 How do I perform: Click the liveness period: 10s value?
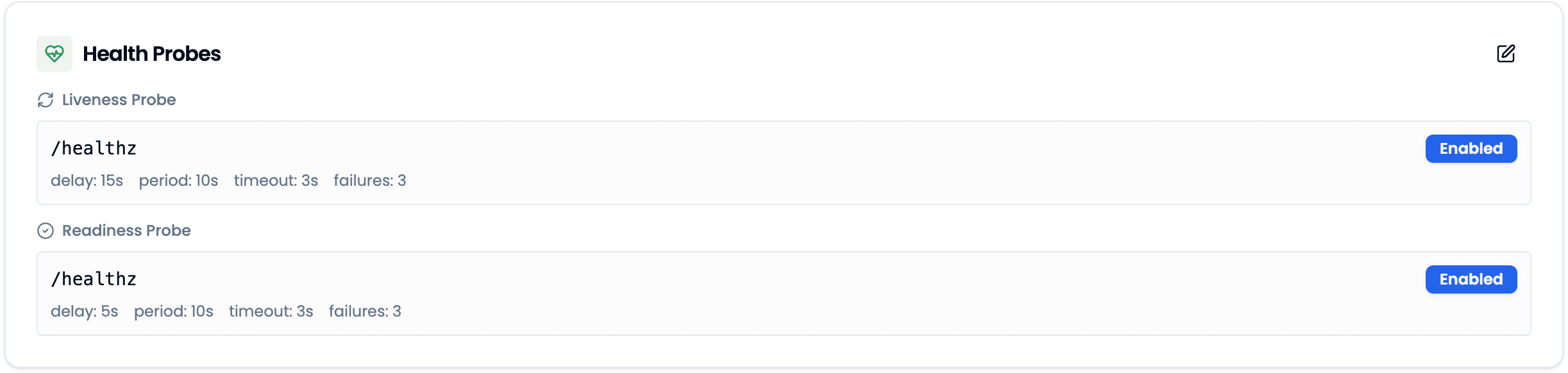pos(178,181)
